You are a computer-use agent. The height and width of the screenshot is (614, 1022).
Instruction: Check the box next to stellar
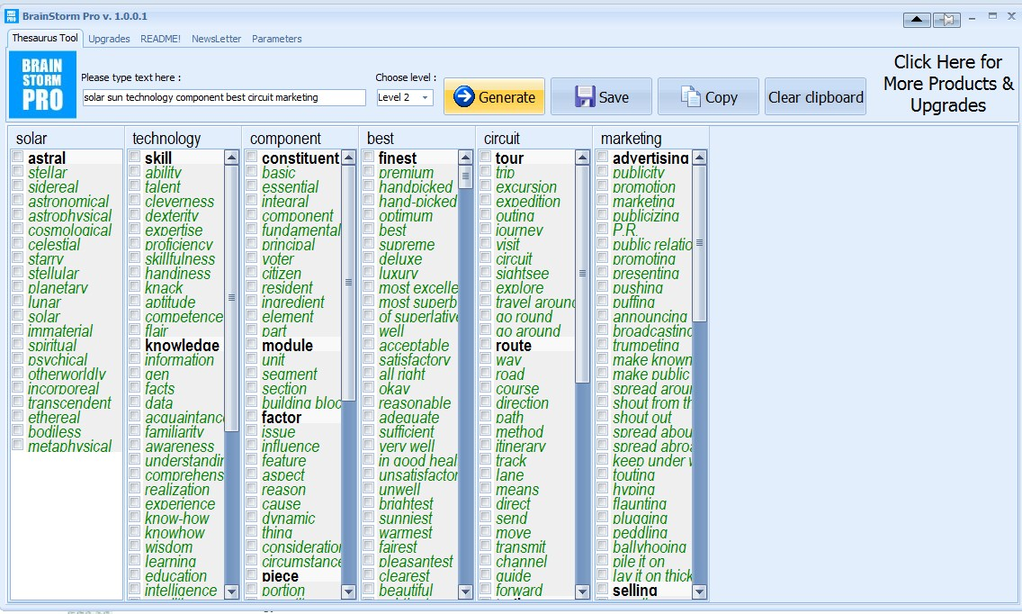18,171
